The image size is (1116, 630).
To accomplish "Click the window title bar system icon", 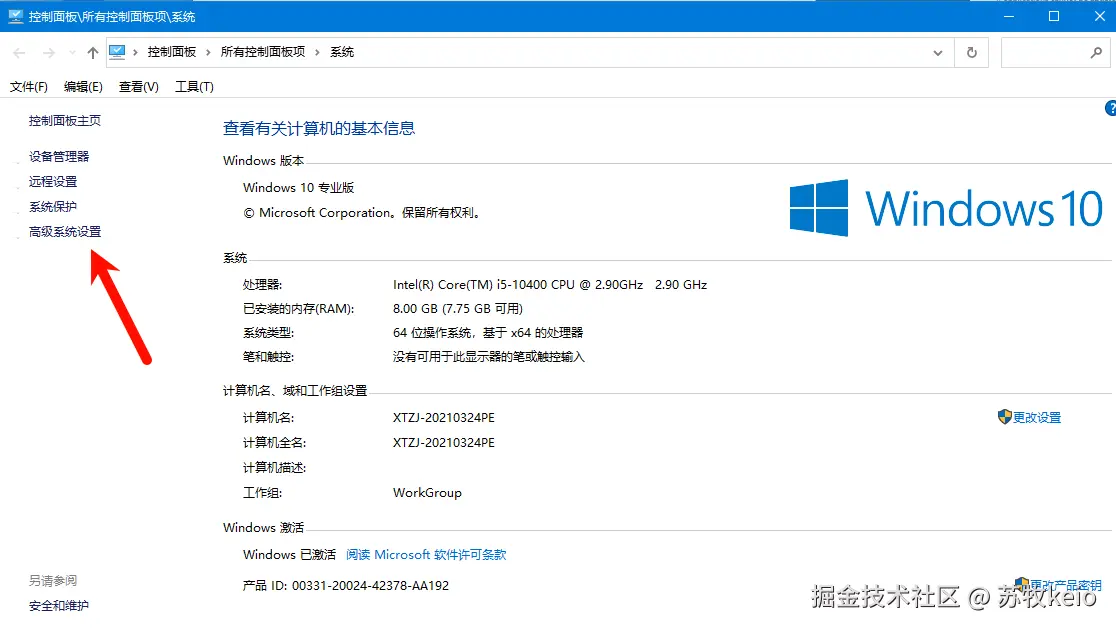I will pyautogui.click(x=15, y=16).
